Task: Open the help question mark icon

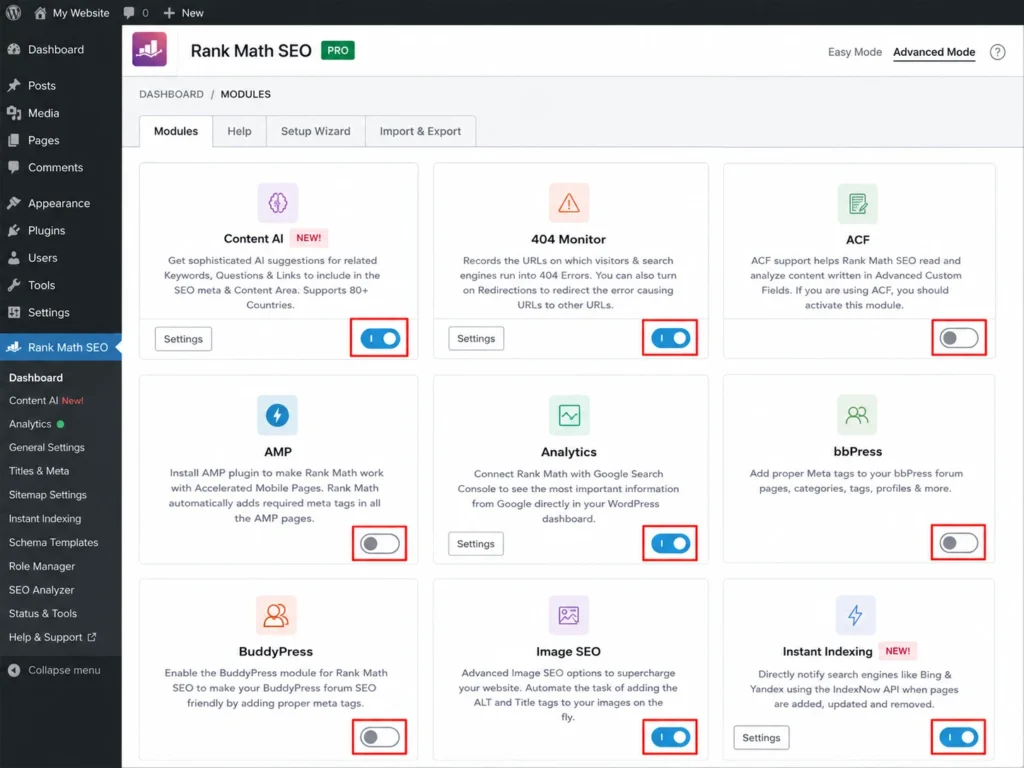Action: tap(997, 52)
